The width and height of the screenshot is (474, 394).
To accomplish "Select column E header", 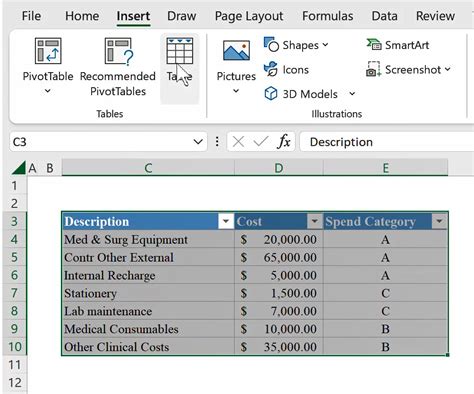I will [x=386, y=168].
